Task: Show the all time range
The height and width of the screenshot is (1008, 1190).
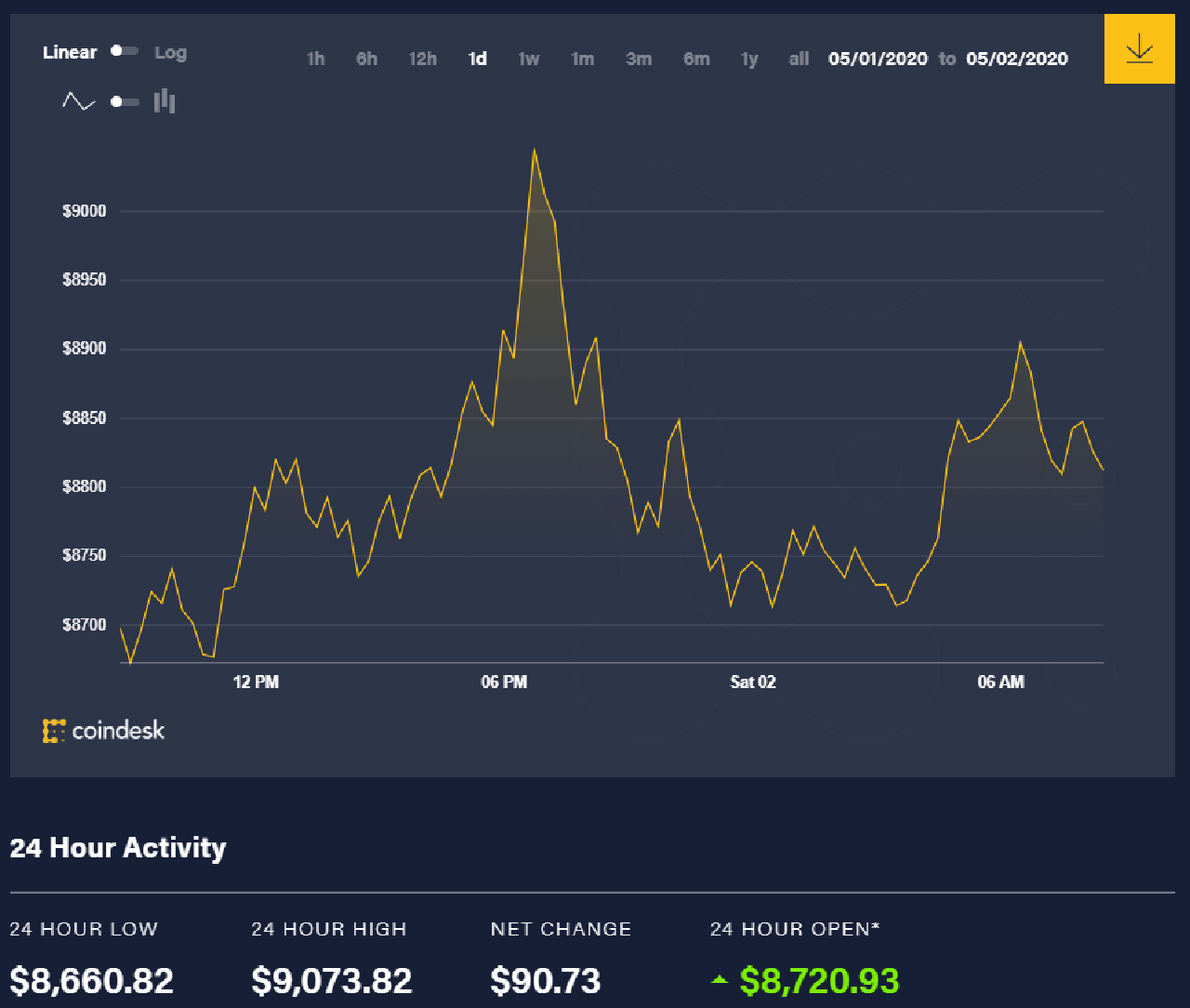Action: (x=799, y=59)
